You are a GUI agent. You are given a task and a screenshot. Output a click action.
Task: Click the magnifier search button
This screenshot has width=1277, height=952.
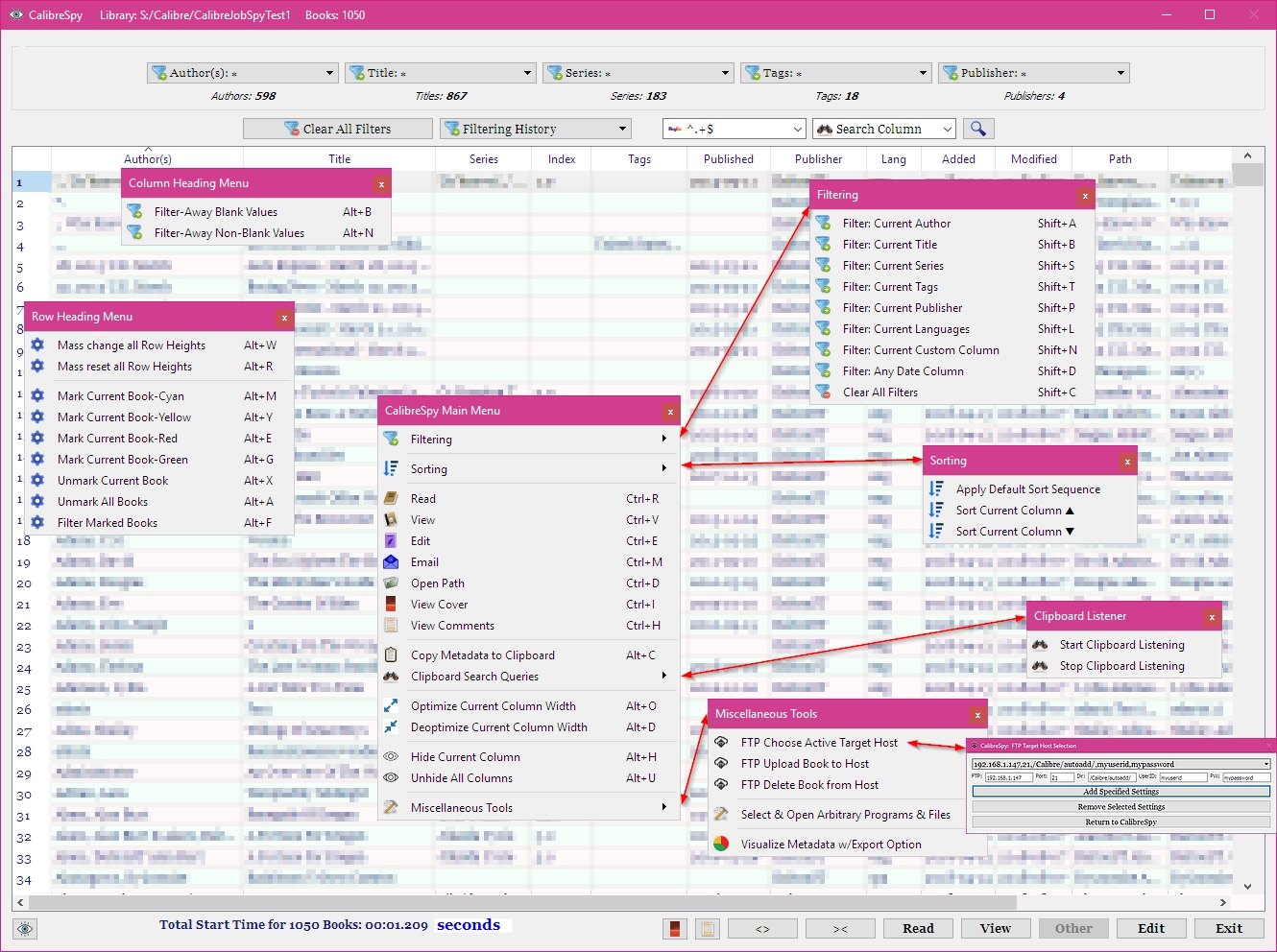click(977, 129)
